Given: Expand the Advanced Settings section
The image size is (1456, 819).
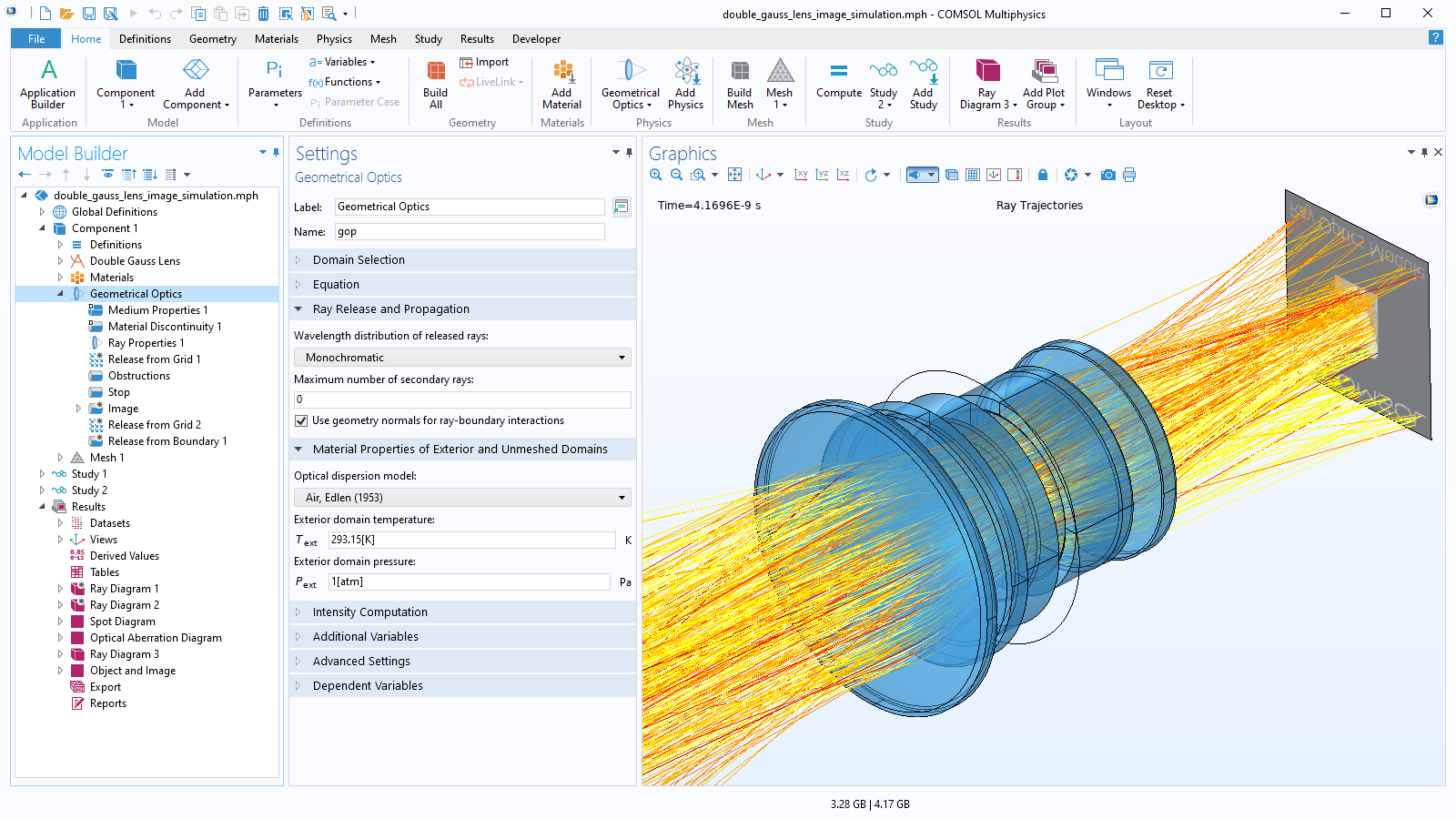Looking at the screenshot, I should click(x=462, y=662).
